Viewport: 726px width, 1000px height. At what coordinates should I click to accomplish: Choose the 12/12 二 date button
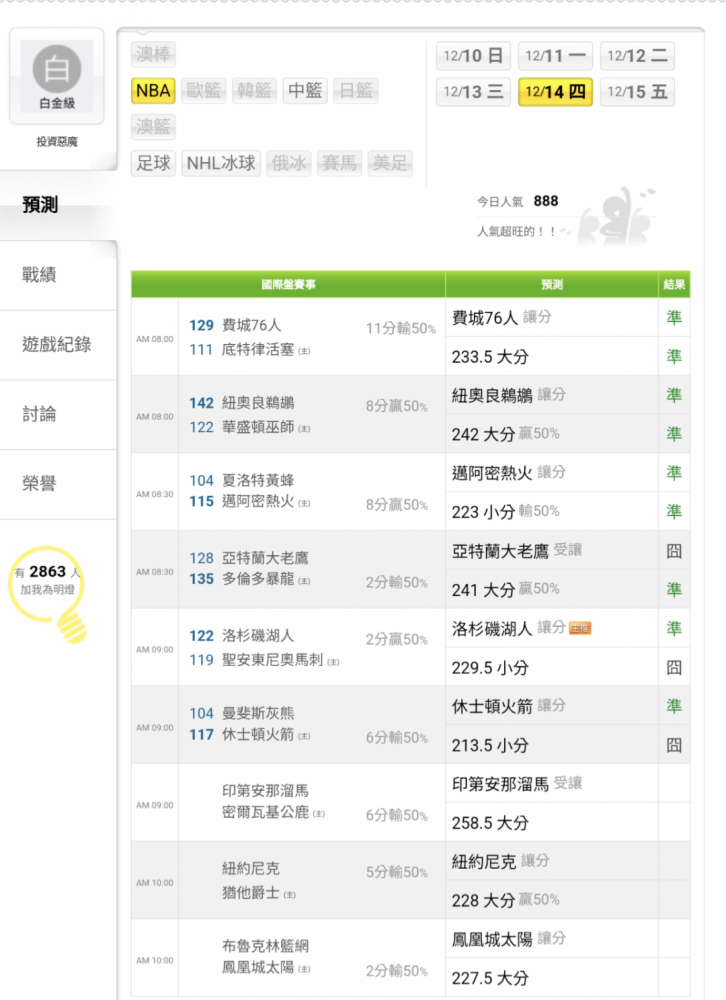click(x=637, y=56)
